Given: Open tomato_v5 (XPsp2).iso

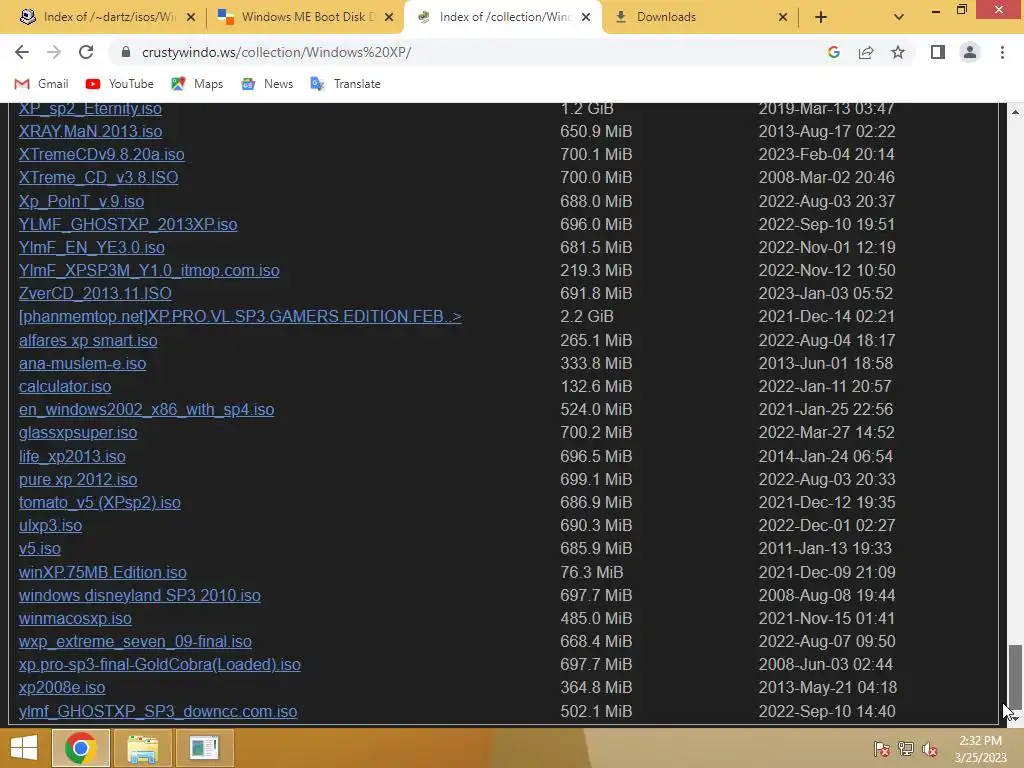Looking at the screenshot, I should coord(99,502).
